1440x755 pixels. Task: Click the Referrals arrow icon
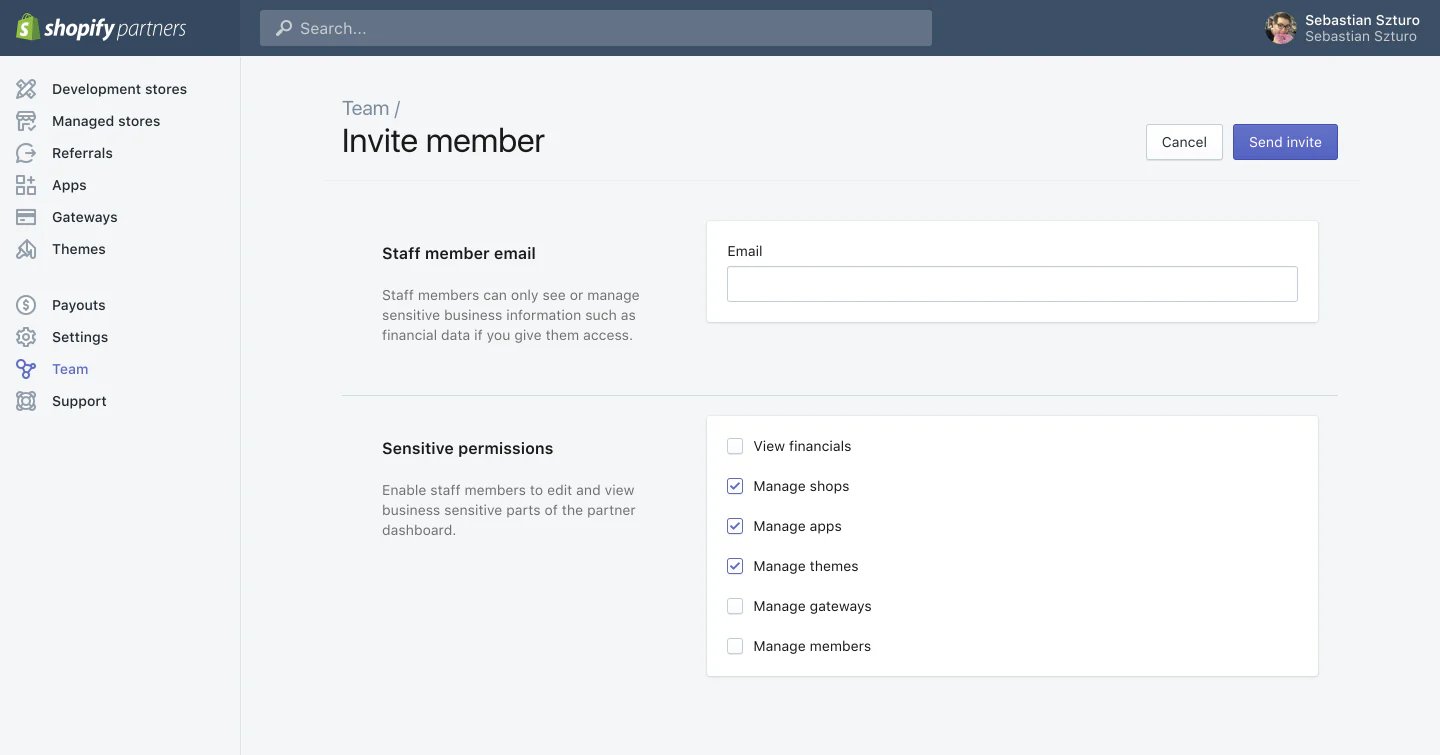click(x=26, y=152)
